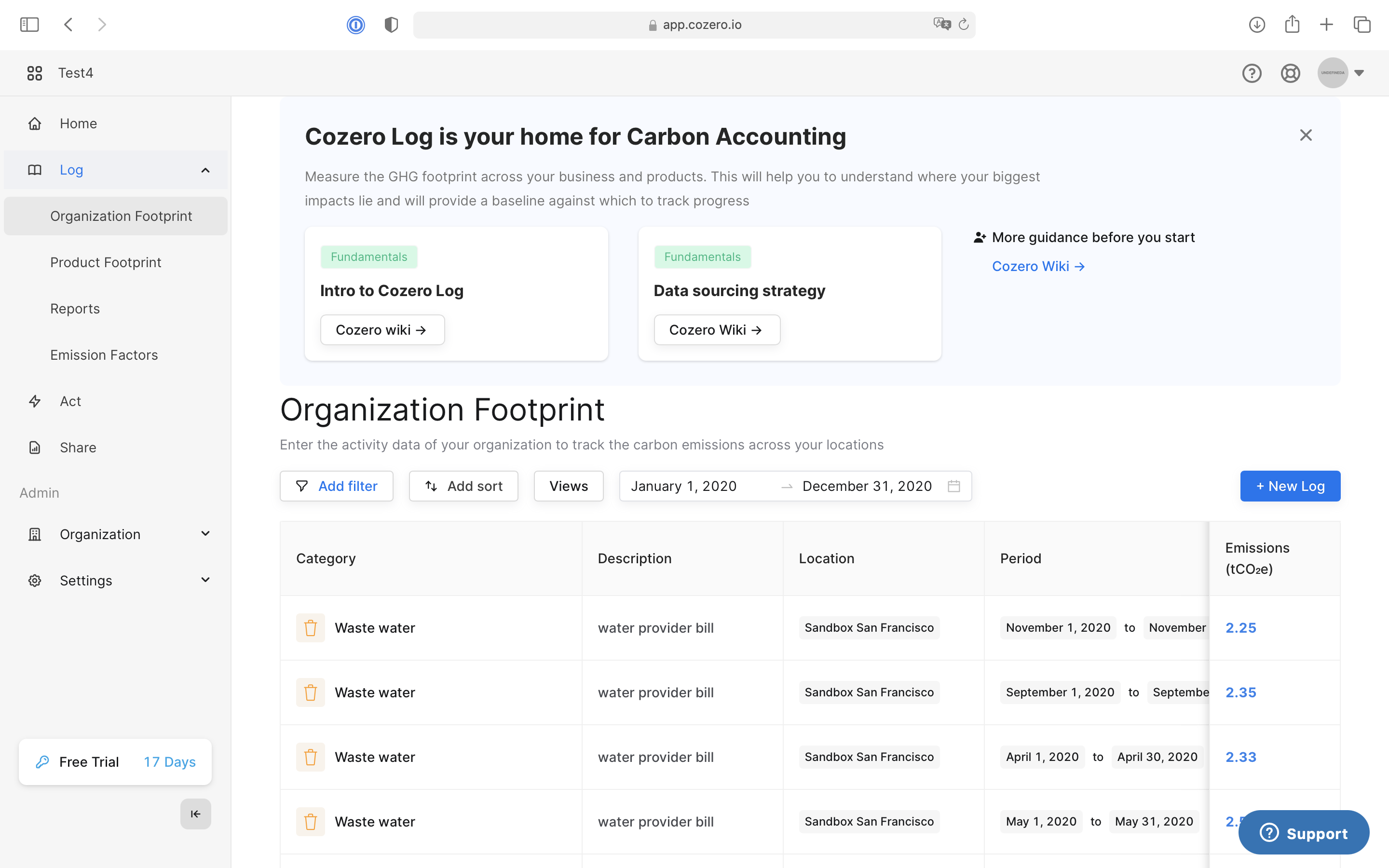Screen dimensions: 1389x868
Task: Click the grid app-switcher icon next to Test4
Action: tap(34, 73)
